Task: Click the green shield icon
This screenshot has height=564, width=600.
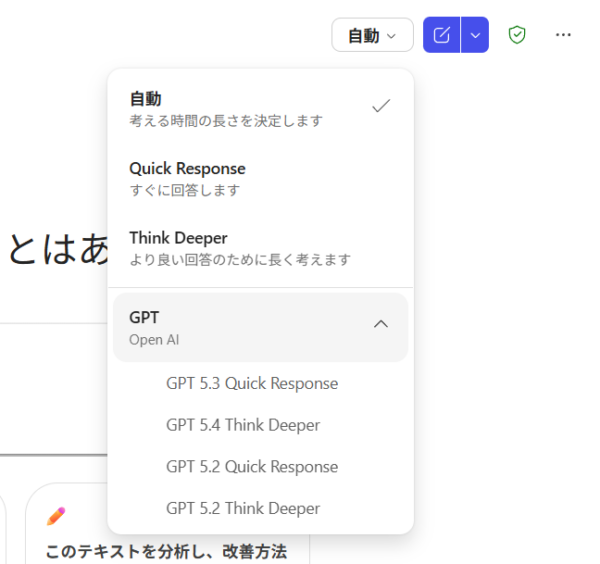Action: click(516, 35)
